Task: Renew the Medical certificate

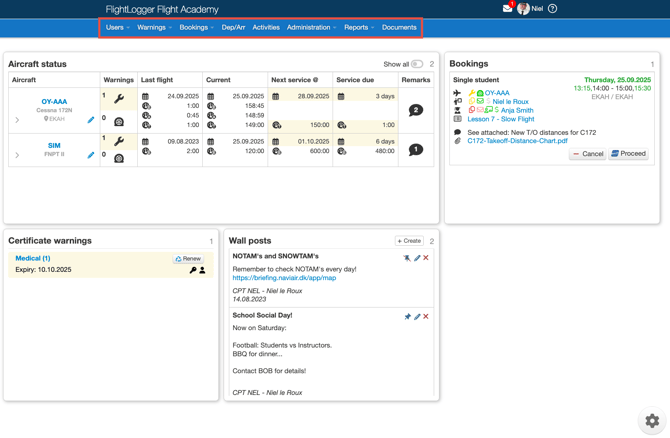Action: [x=188, y=259]
